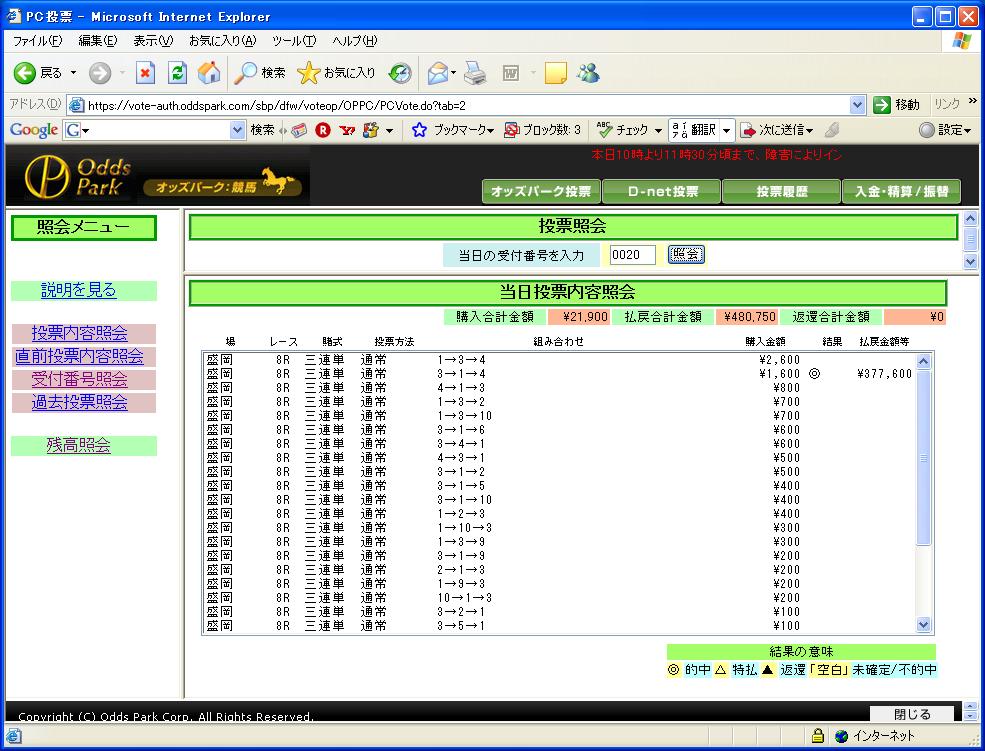Click the bet list scrollbar down arrow
The height and width of the screenshot is (751, 985).
[923, 625]
